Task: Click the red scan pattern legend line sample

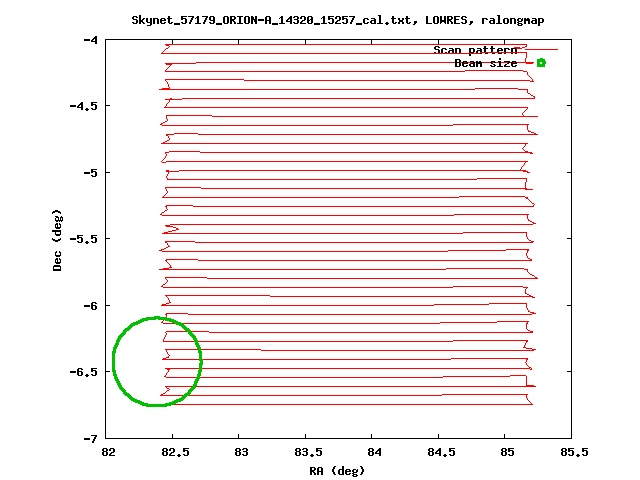Action: point(541,50)
